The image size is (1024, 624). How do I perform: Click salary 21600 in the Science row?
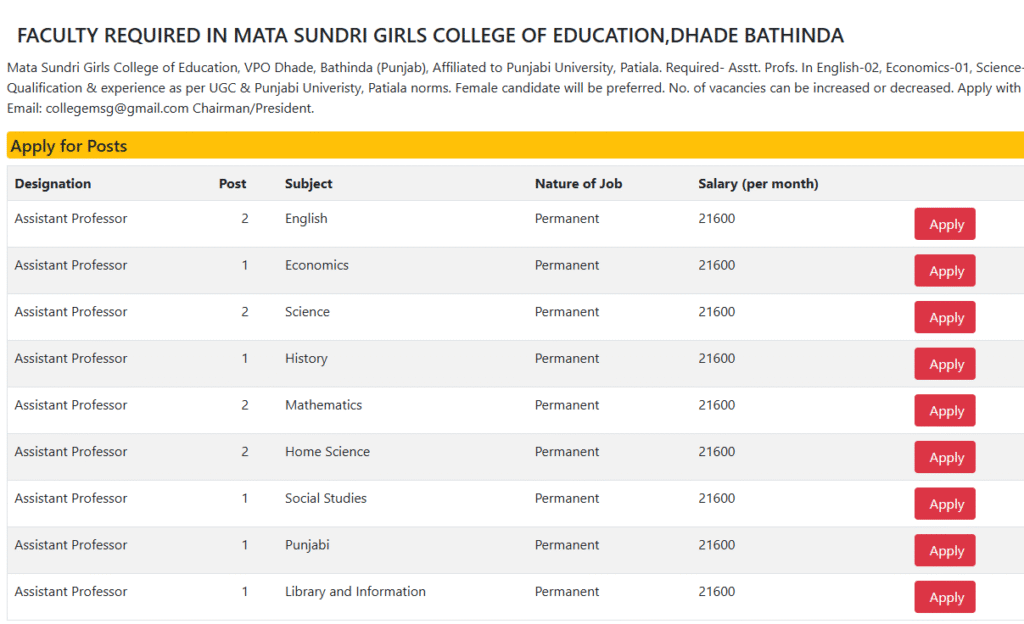[x=716, y=312]
